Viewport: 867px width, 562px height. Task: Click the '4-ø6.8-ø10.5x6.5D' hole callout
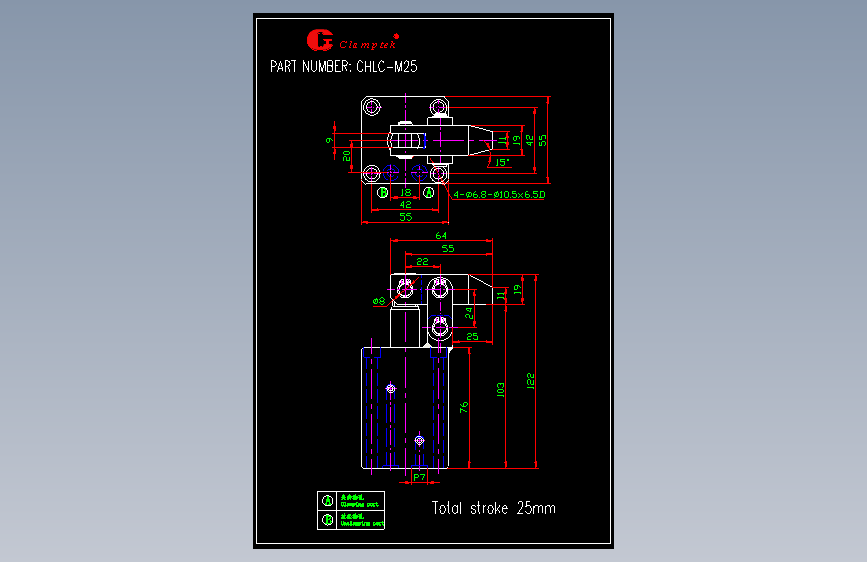click(499, 195)
